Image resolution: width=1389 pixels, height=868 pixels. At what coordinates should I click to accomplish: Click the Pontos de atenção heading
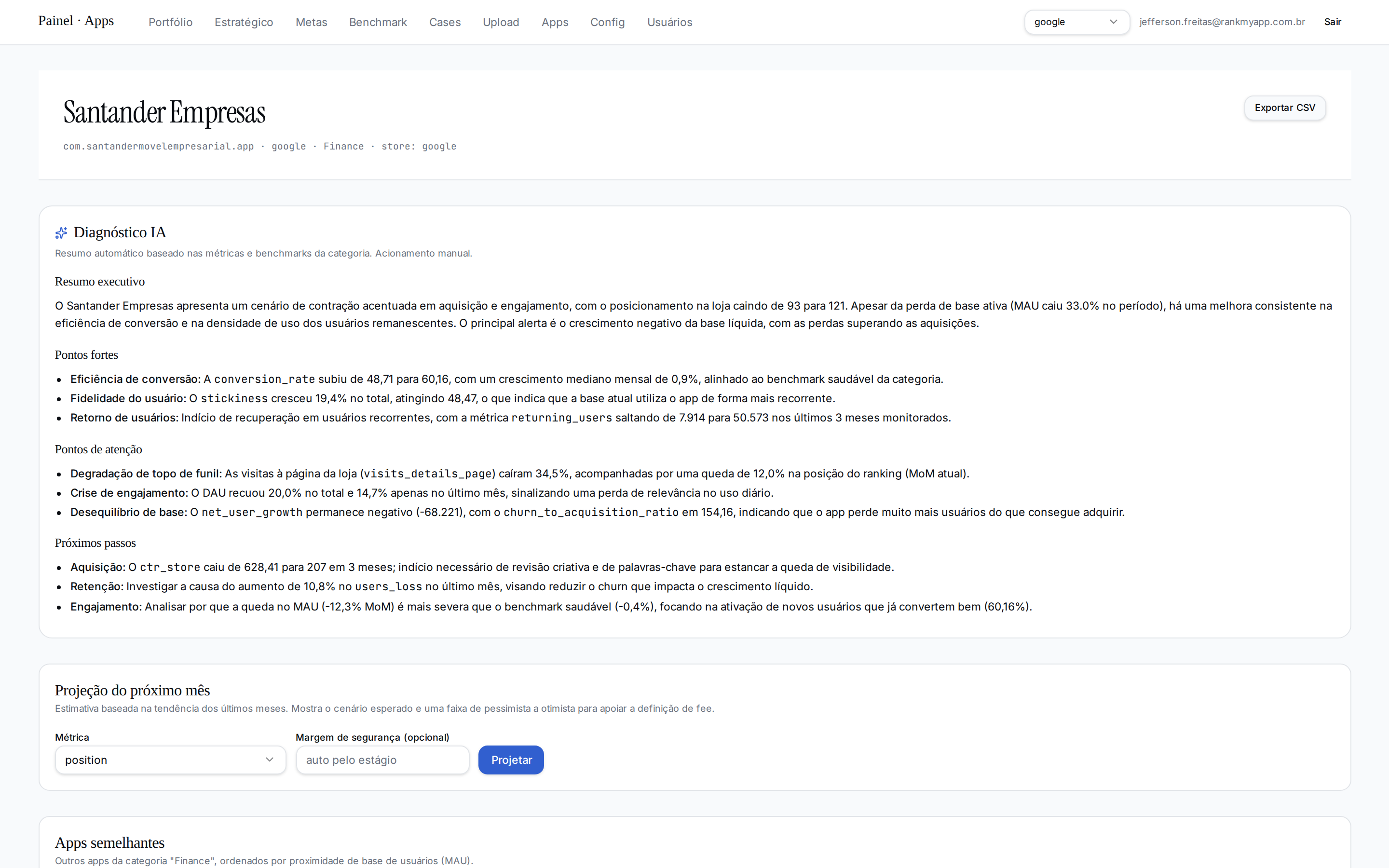pos(98,449)
